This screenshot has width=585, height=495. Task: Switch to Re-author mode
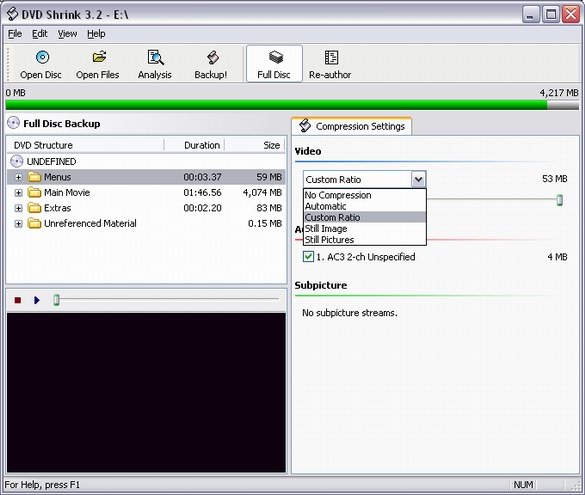330,65
